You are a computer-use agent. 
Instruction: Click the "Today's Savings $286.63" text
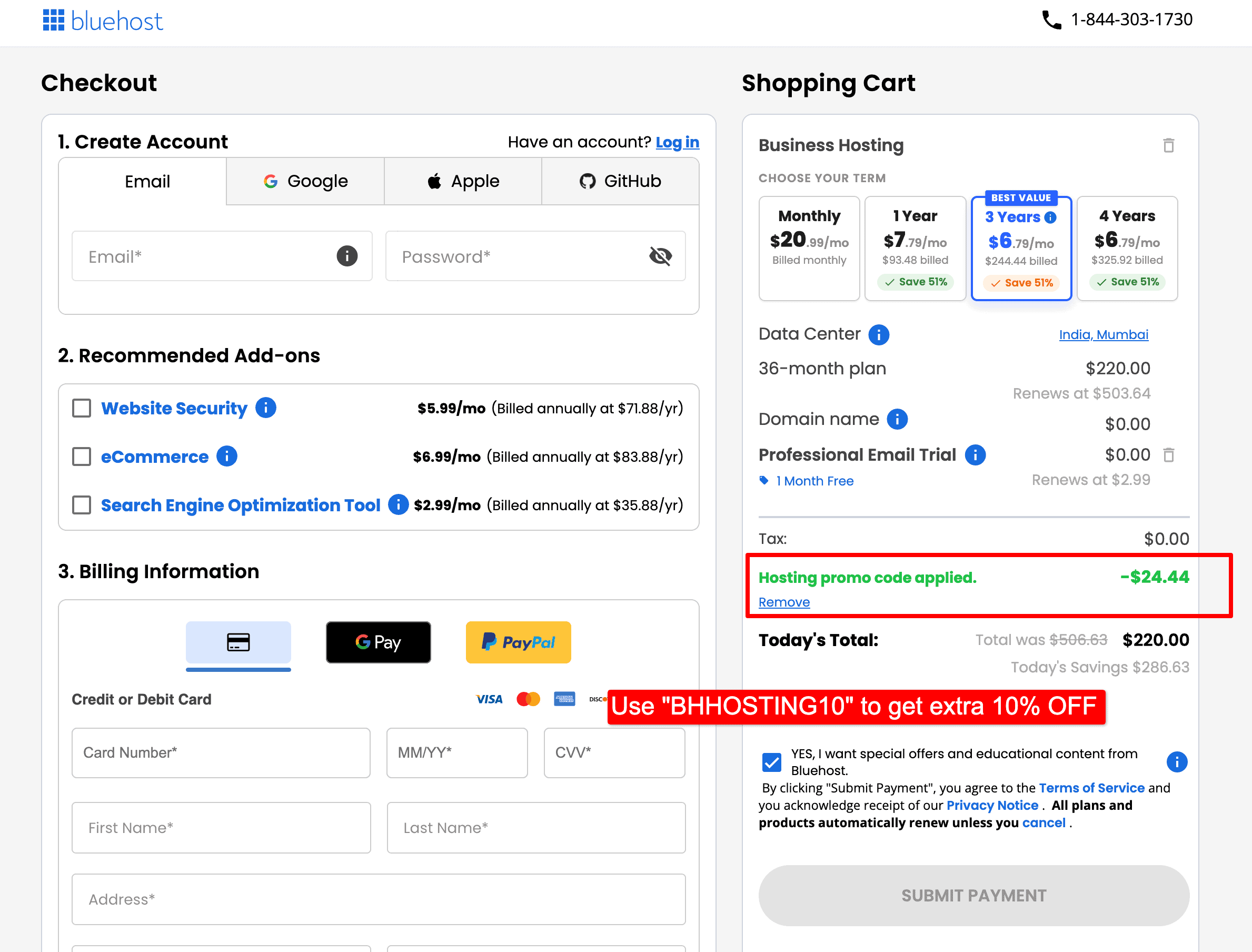click(1100, 667)
